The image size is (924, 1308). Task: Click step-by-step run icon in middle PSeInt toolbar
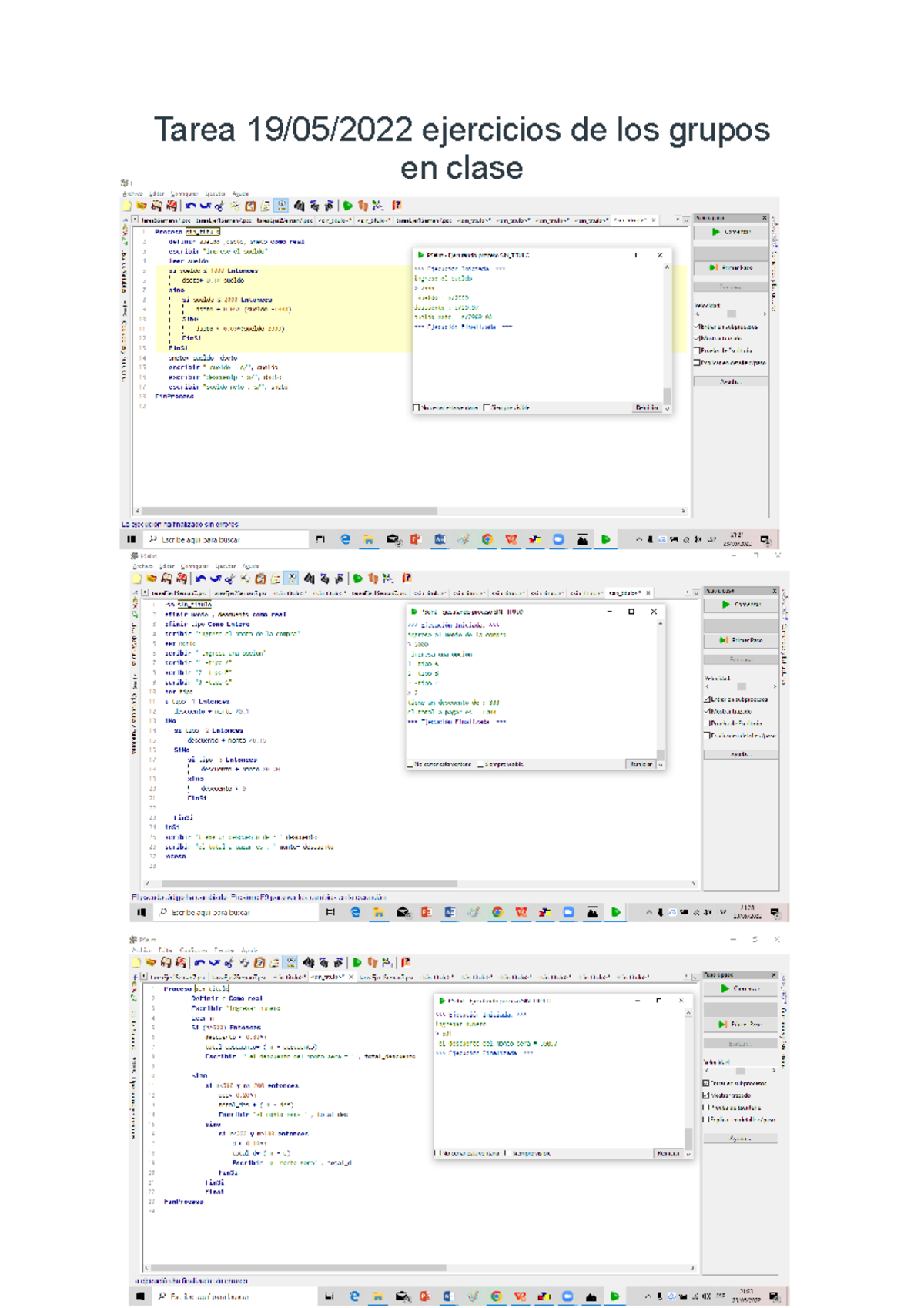373,579
